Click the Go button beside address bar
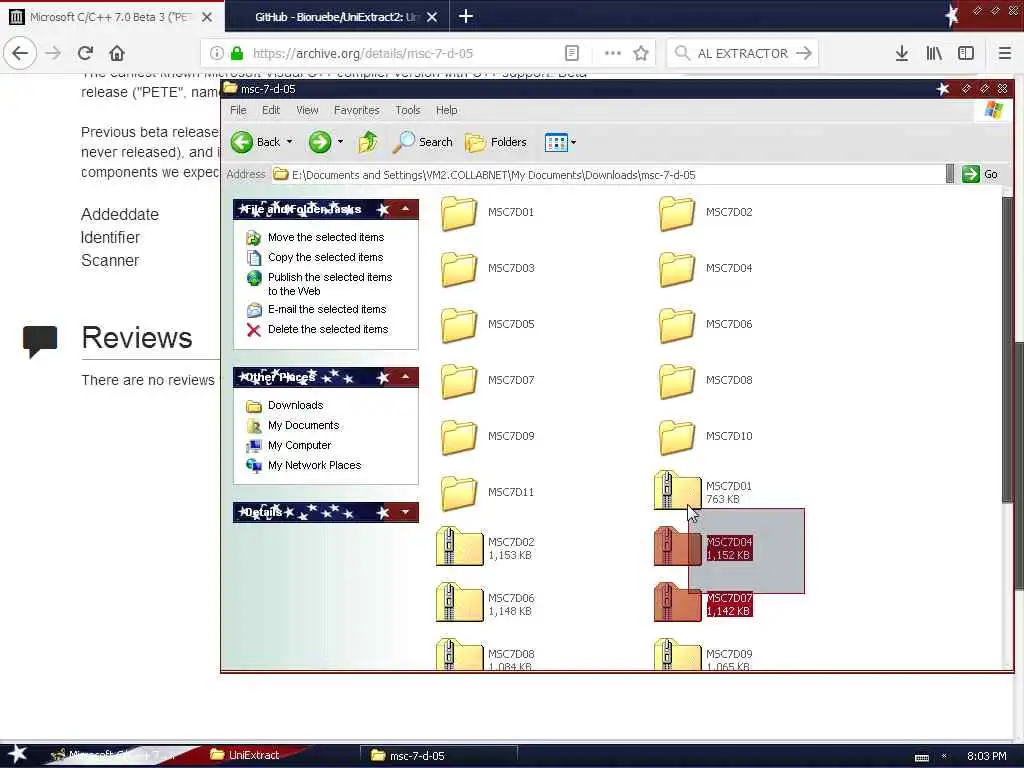 980,174
